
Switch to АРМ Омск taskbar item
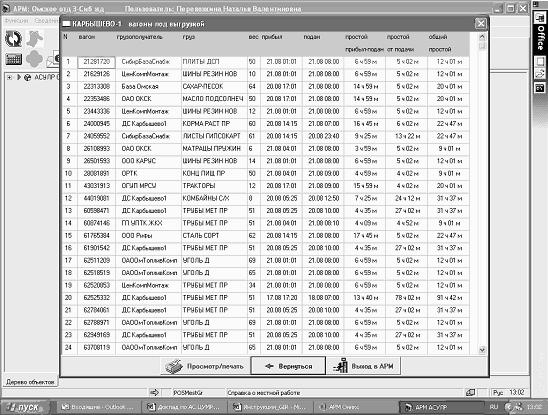pos(355,407)
